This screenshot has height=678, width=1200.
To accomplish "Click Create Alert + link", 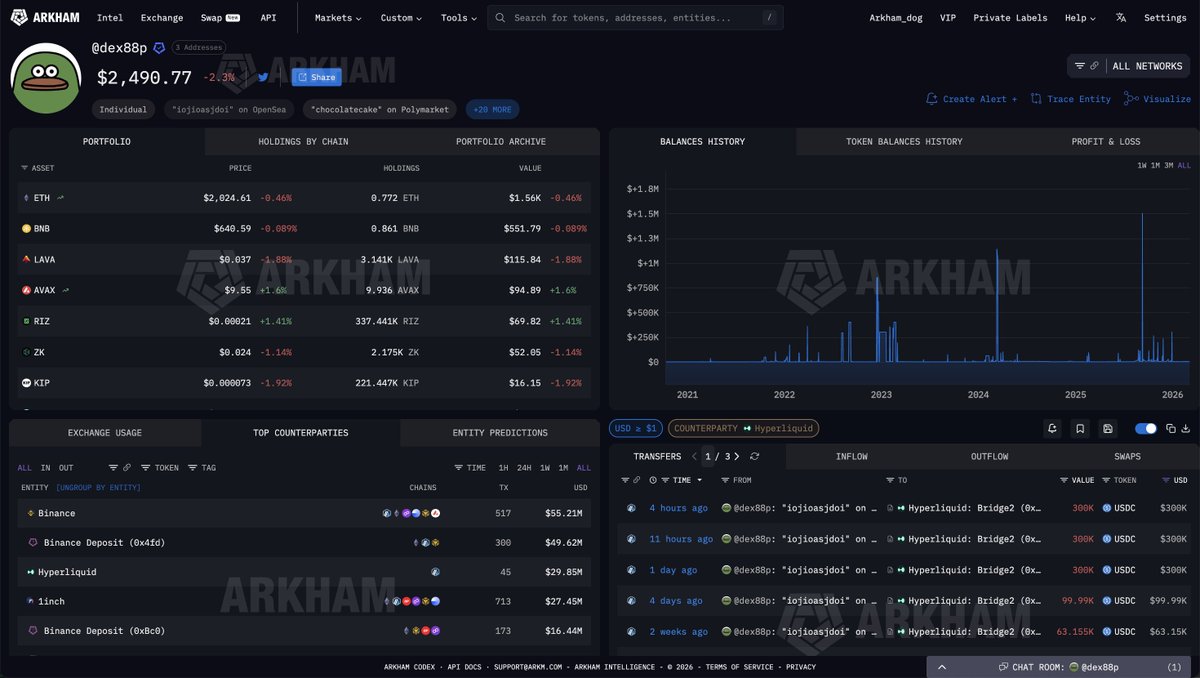I will pyautogui.click(x=972, y=99).
